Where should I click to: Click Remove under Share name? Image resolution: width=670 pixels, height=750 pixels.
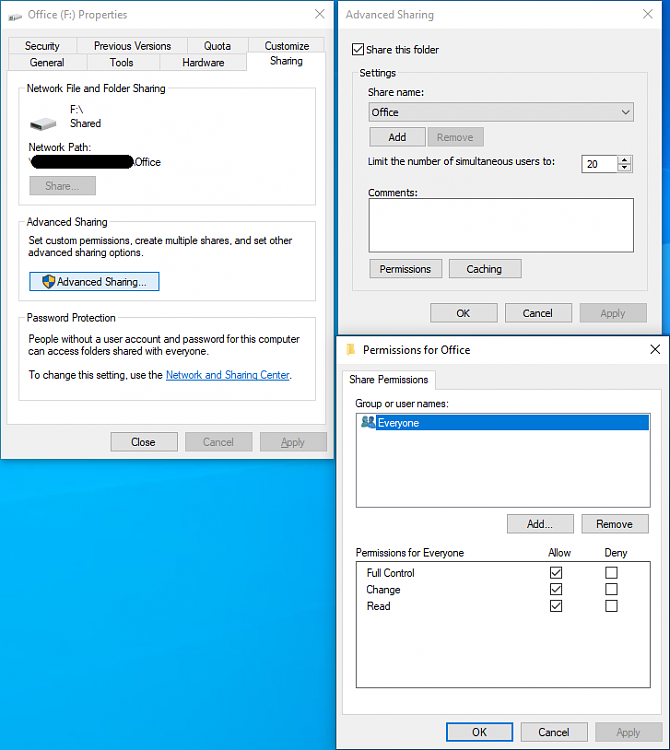tap(455, 137)
